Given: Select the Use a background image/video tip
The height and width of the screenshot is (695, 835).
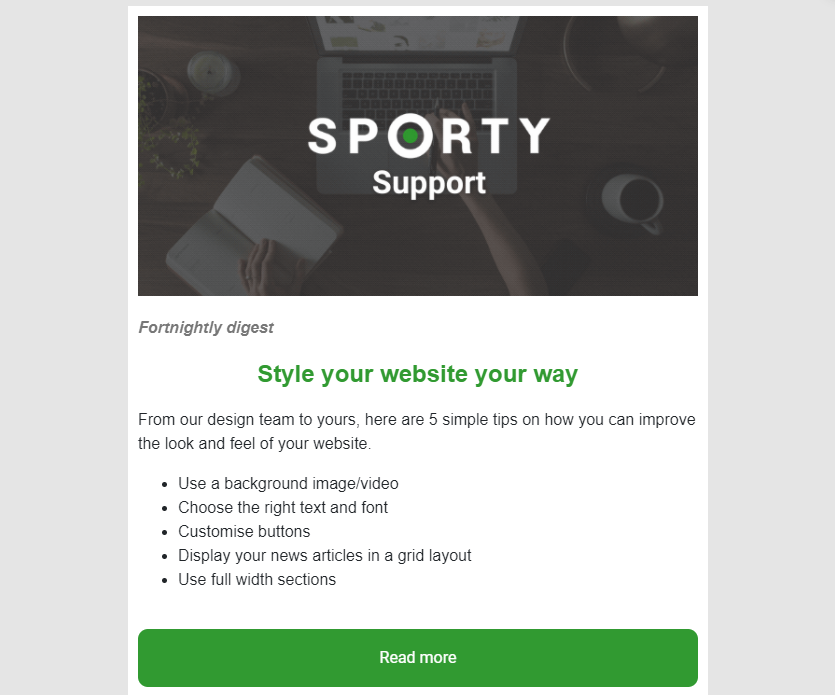Looking at the screenshot, I should pyautogui.click(x=288, y=484).
